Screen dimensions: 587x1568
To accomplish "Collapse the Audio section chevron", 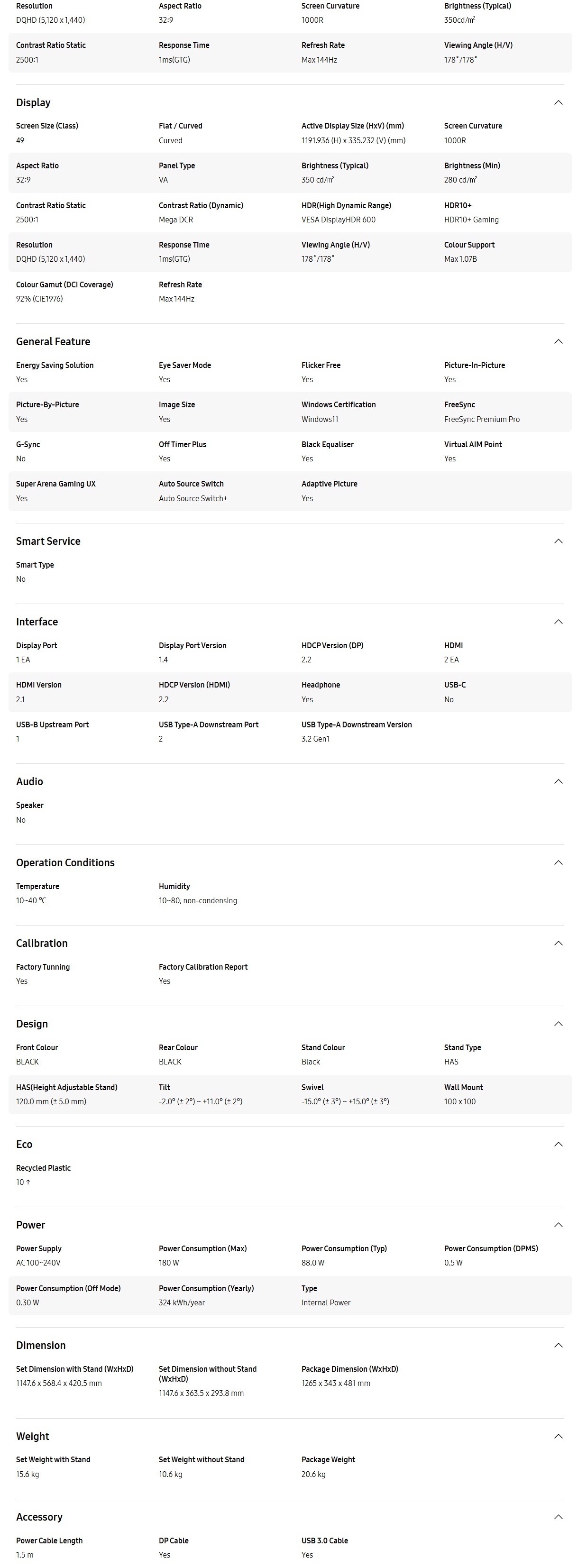I will (x=558, y=781).
